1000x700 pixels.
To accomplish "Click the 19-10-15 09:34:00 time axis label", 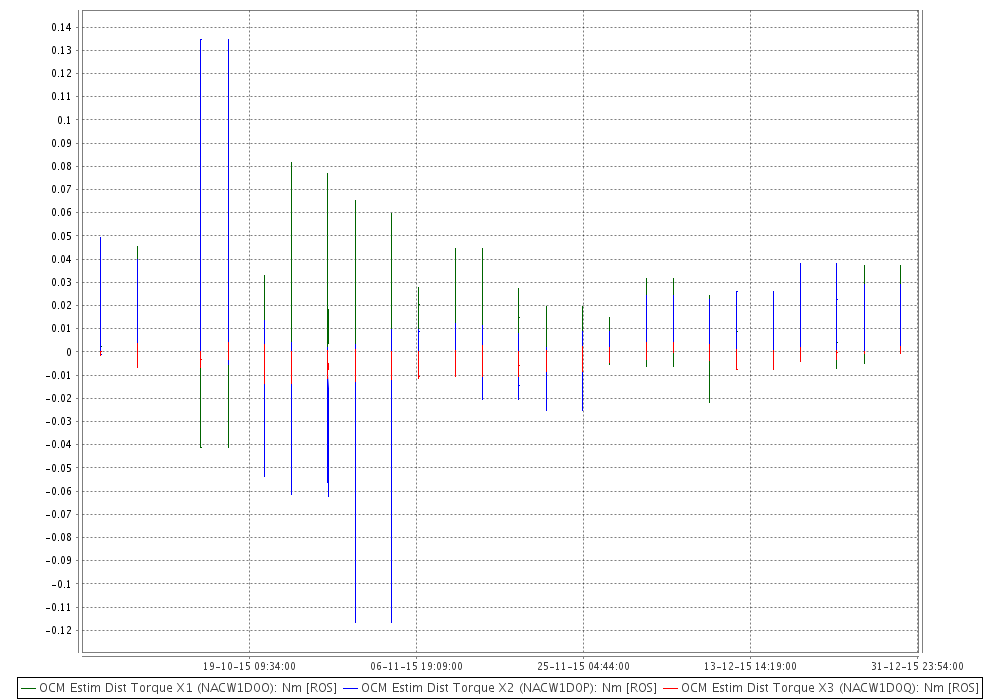I will [249, 666].
